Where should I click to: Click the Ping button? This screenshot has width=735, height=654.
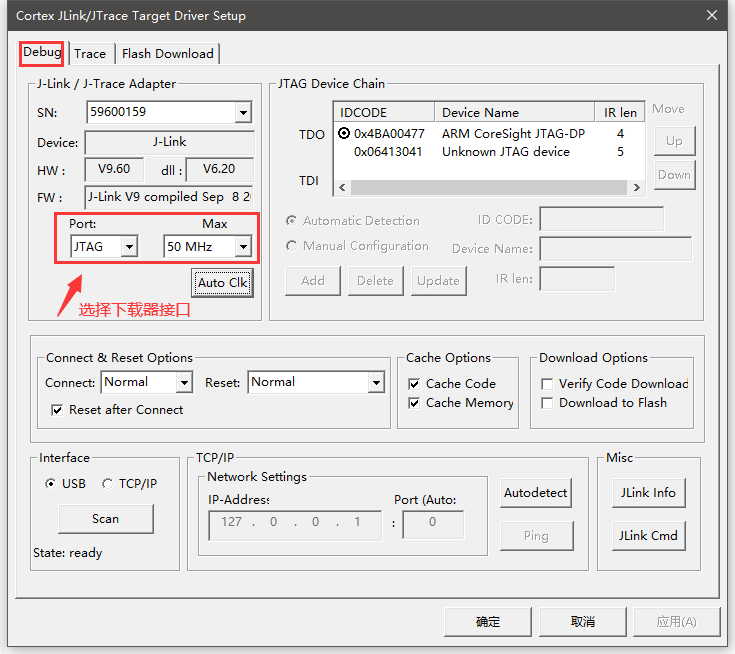tap(536, 535)
